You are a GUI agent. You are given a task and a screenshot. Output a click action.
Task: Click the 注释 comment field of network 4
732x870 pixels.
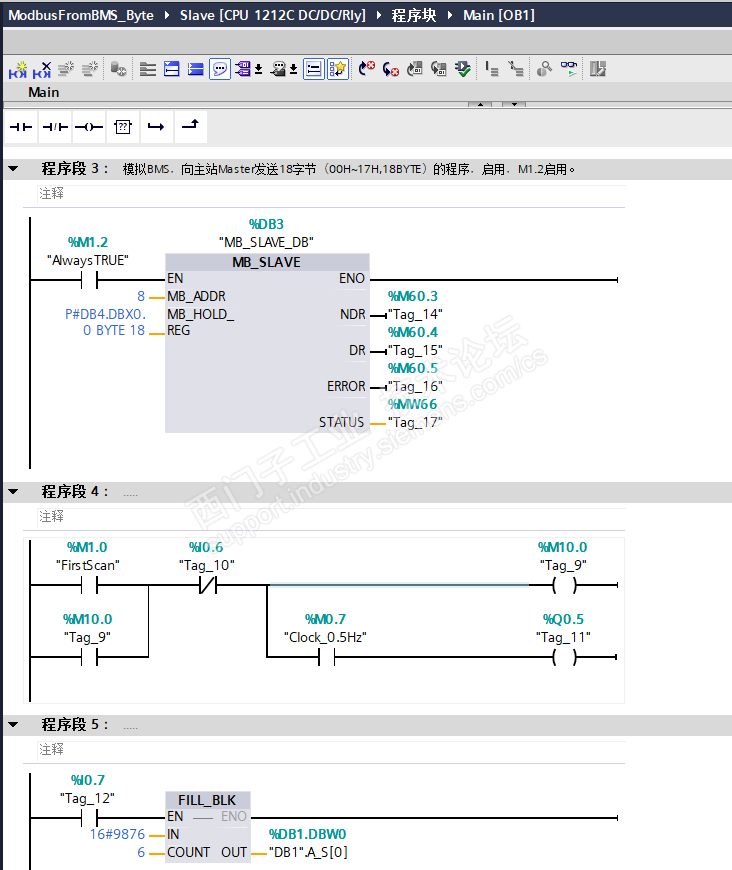click(331, 517)
